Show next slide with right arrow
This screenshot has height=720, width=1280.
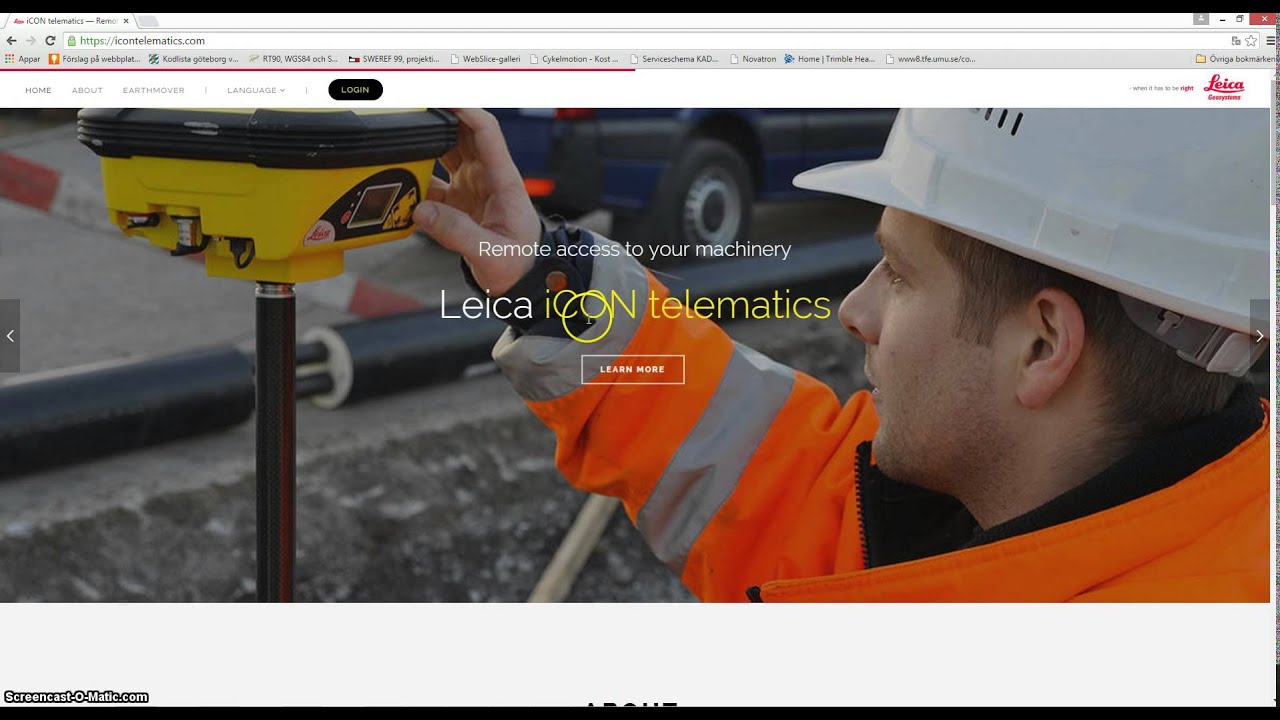[x=1260, y=336]
